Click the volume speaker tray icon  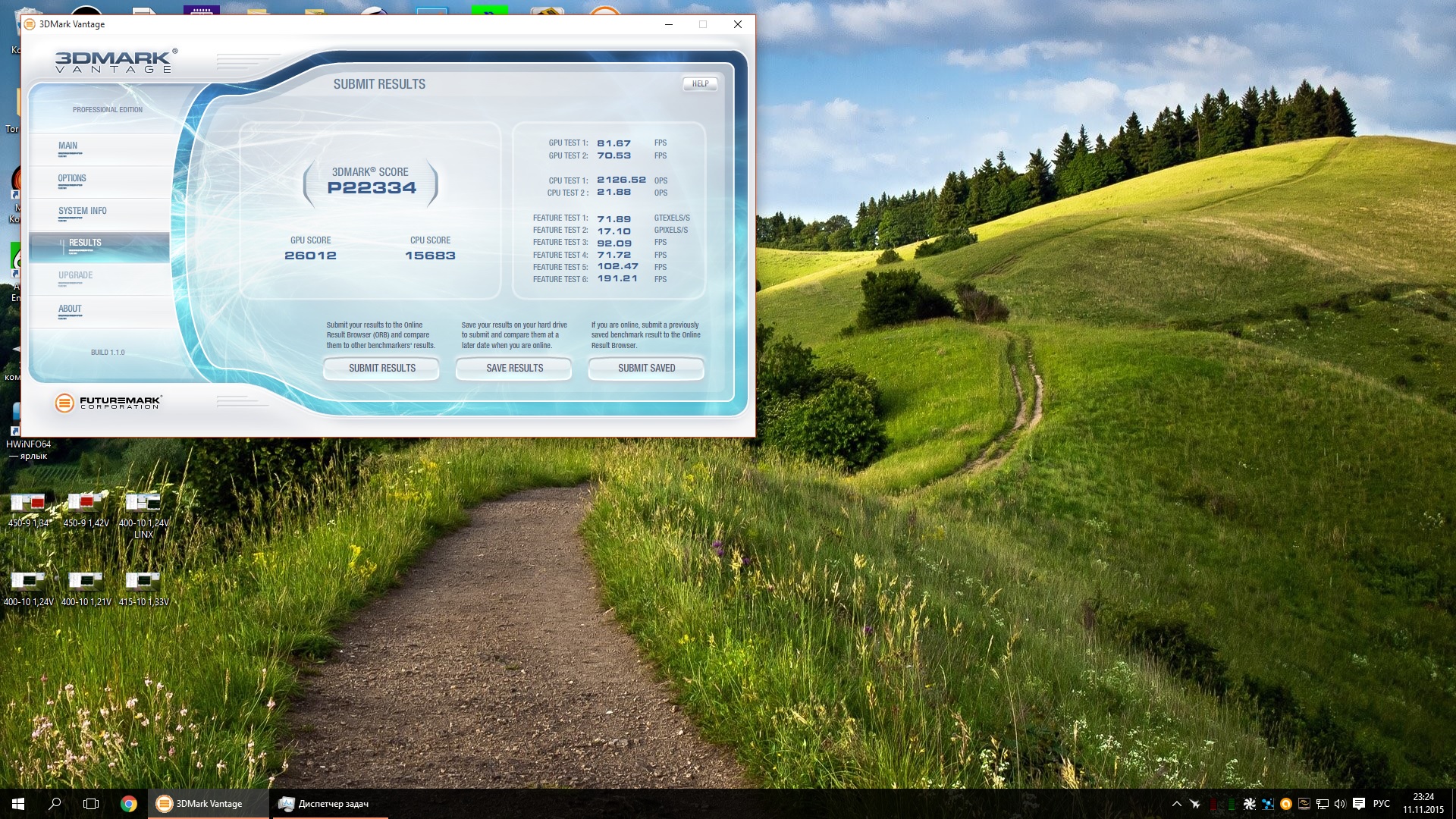tap(1340, 804)
